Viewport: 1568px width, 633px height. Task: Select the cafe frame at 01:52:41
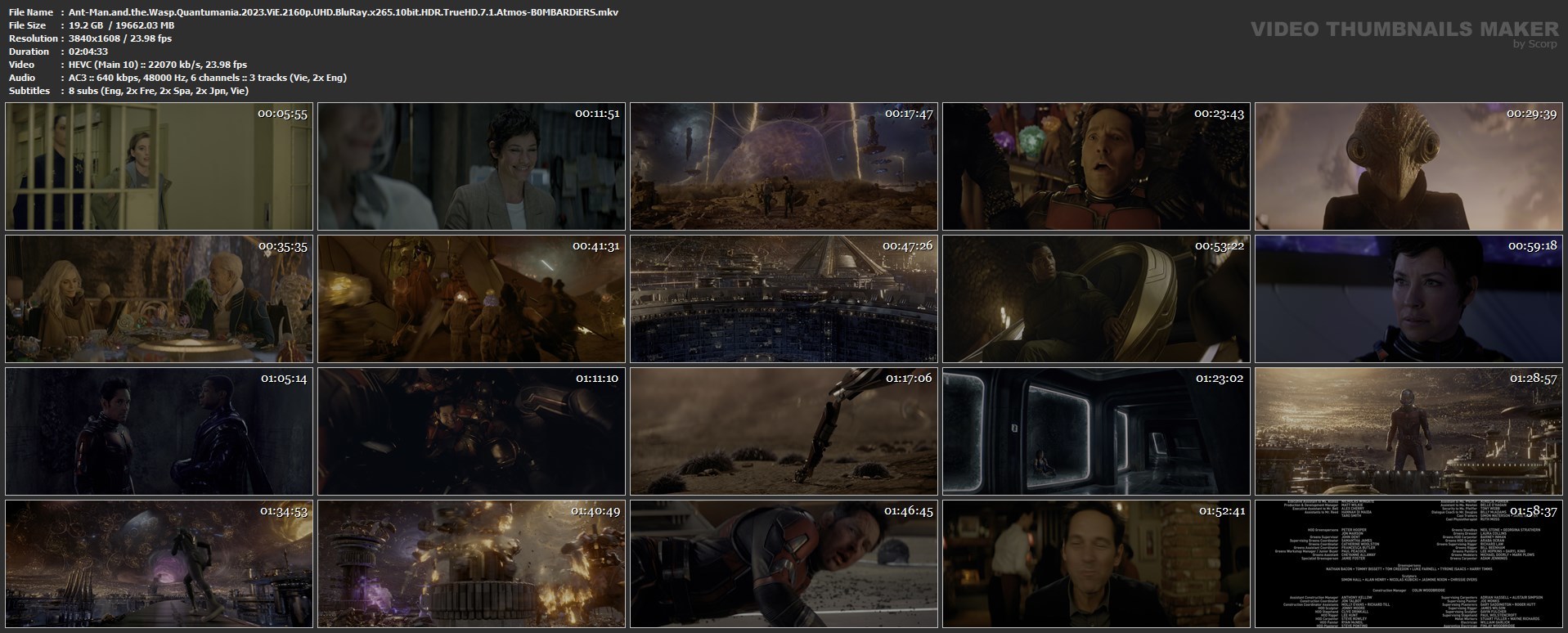coord(1096,563)
